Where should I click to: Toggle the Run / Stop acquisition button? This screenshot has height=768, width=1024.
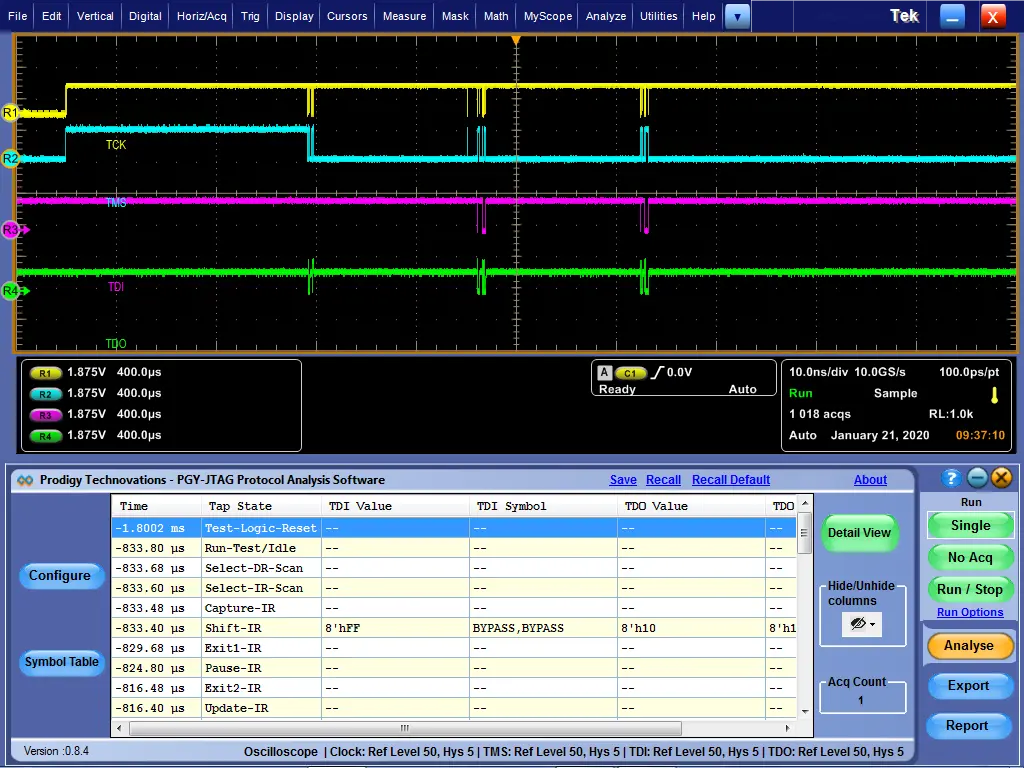coord(968,589)
